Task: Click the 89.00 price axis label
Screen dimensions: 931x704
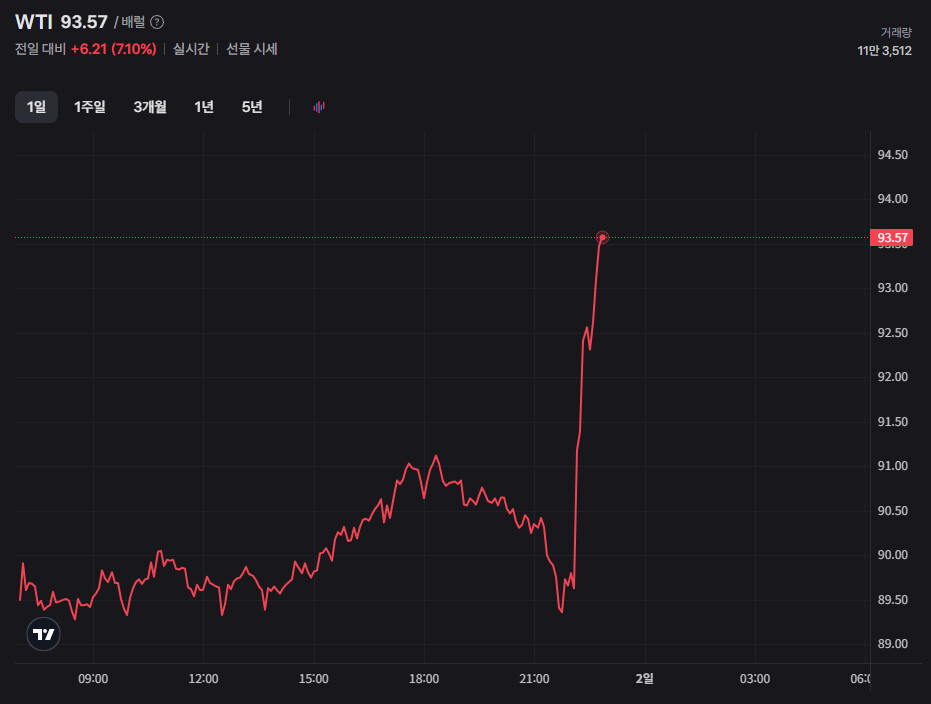Action: coord(892,644)
